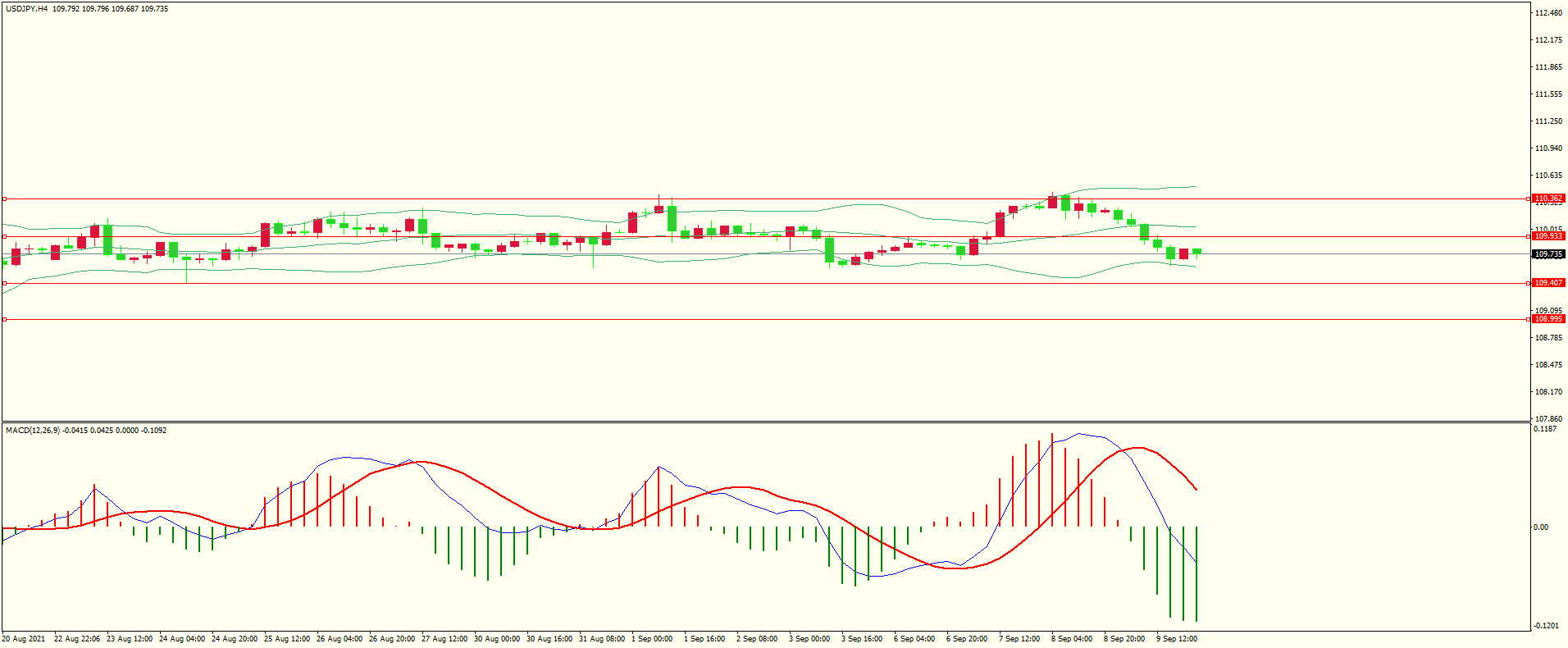This screenshot has width=1568, height=648.
Task: Click the 26 Aug 04:00 time label
Action: pyautogui.click(x=340, y=639)
